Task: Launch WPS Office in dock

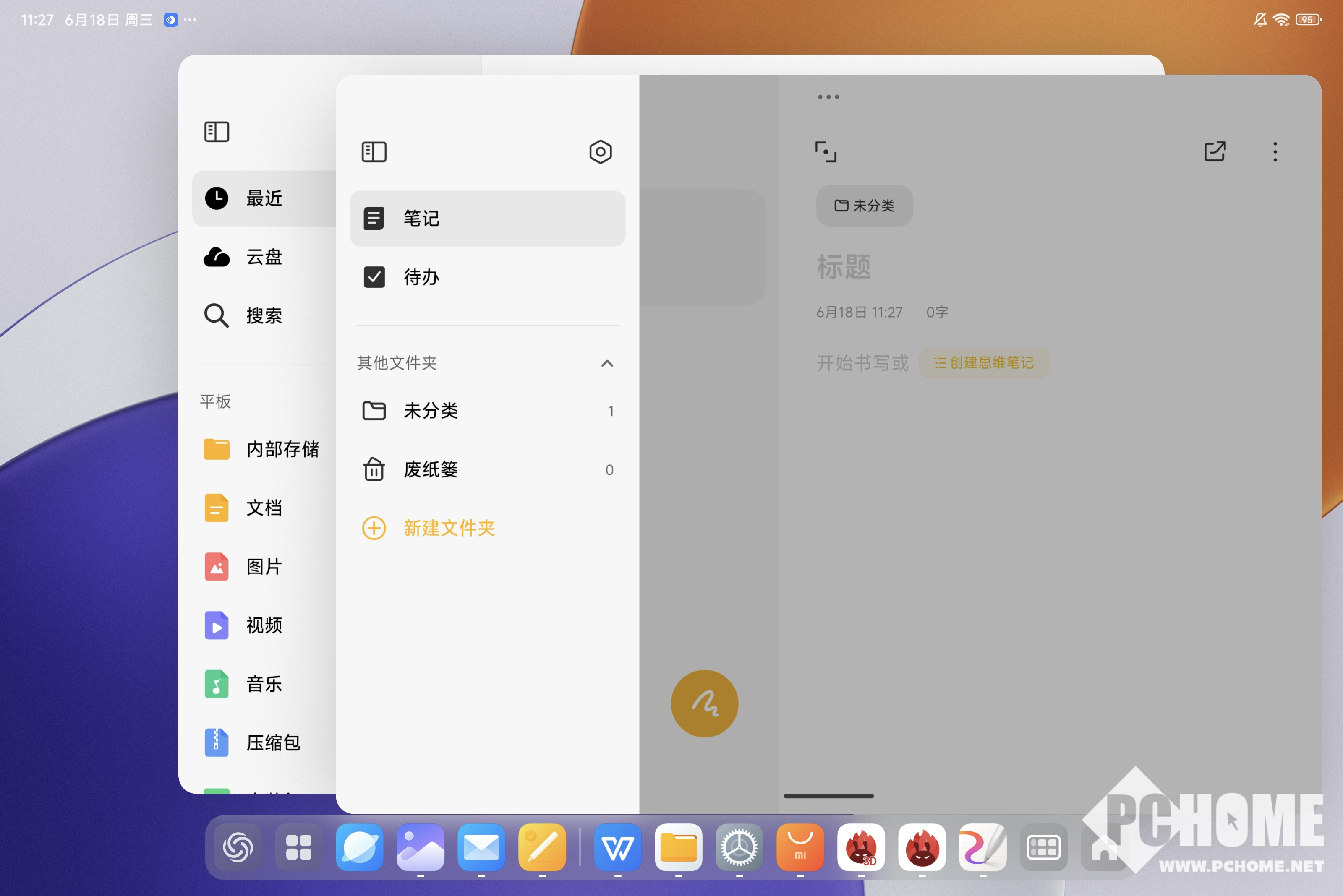Action: tap(617, 847)
